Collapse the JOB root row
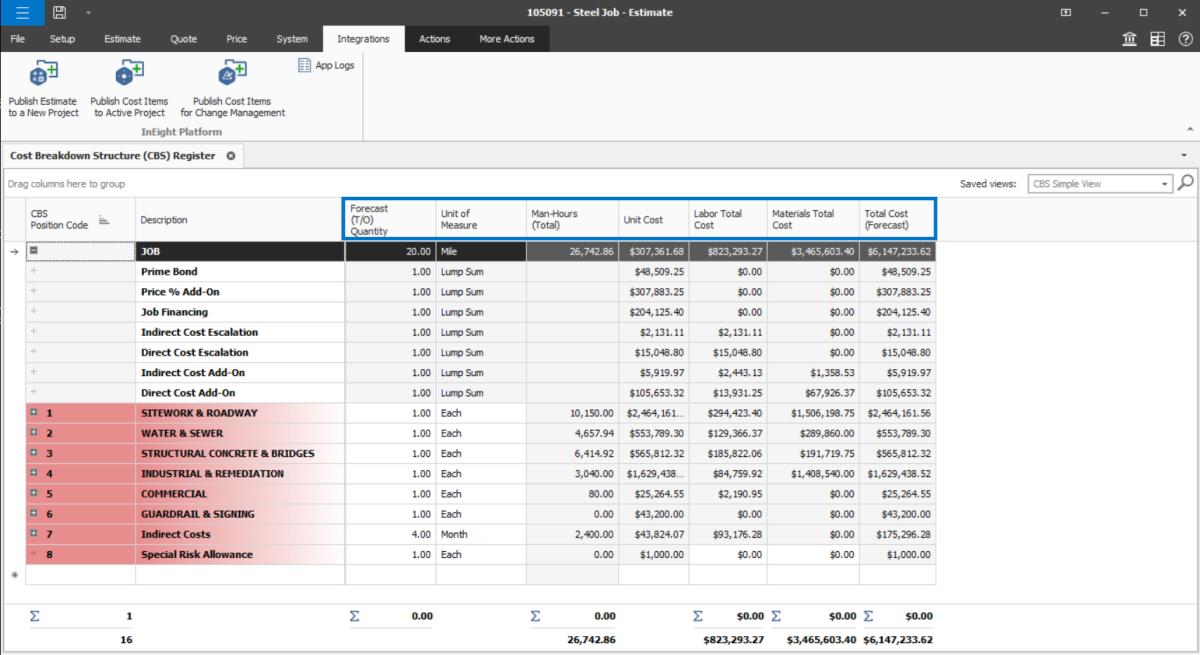The width and height of the screenshot is (1200, 655). 34,252
